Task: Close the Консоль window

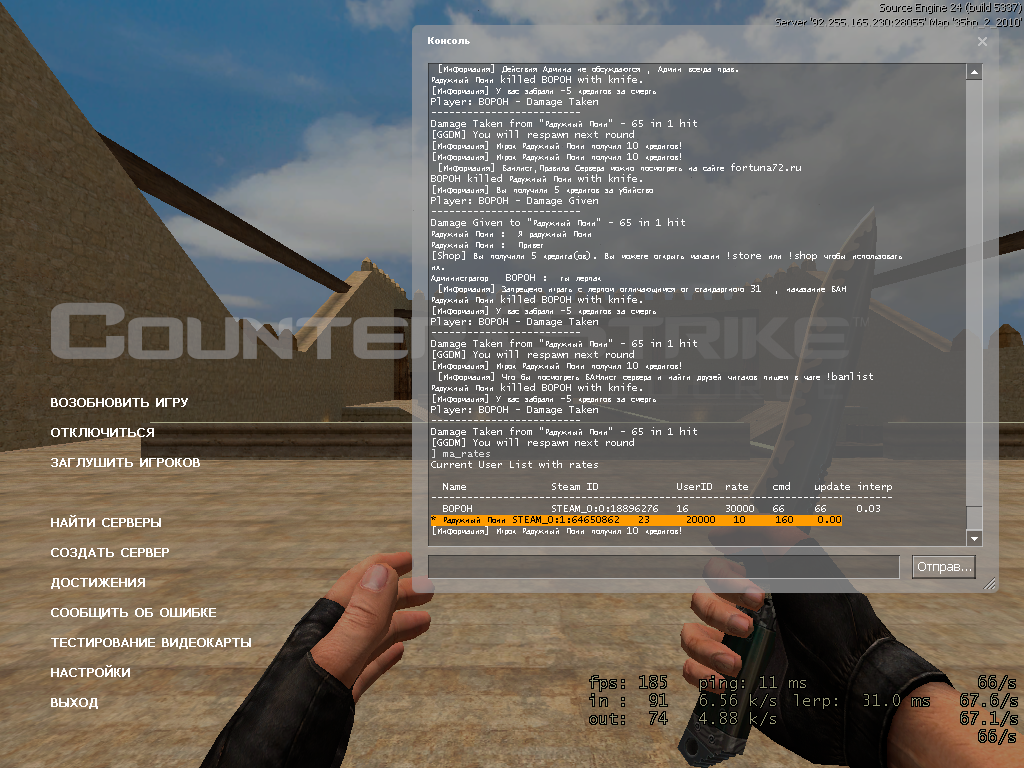Action: click(982, 41)
